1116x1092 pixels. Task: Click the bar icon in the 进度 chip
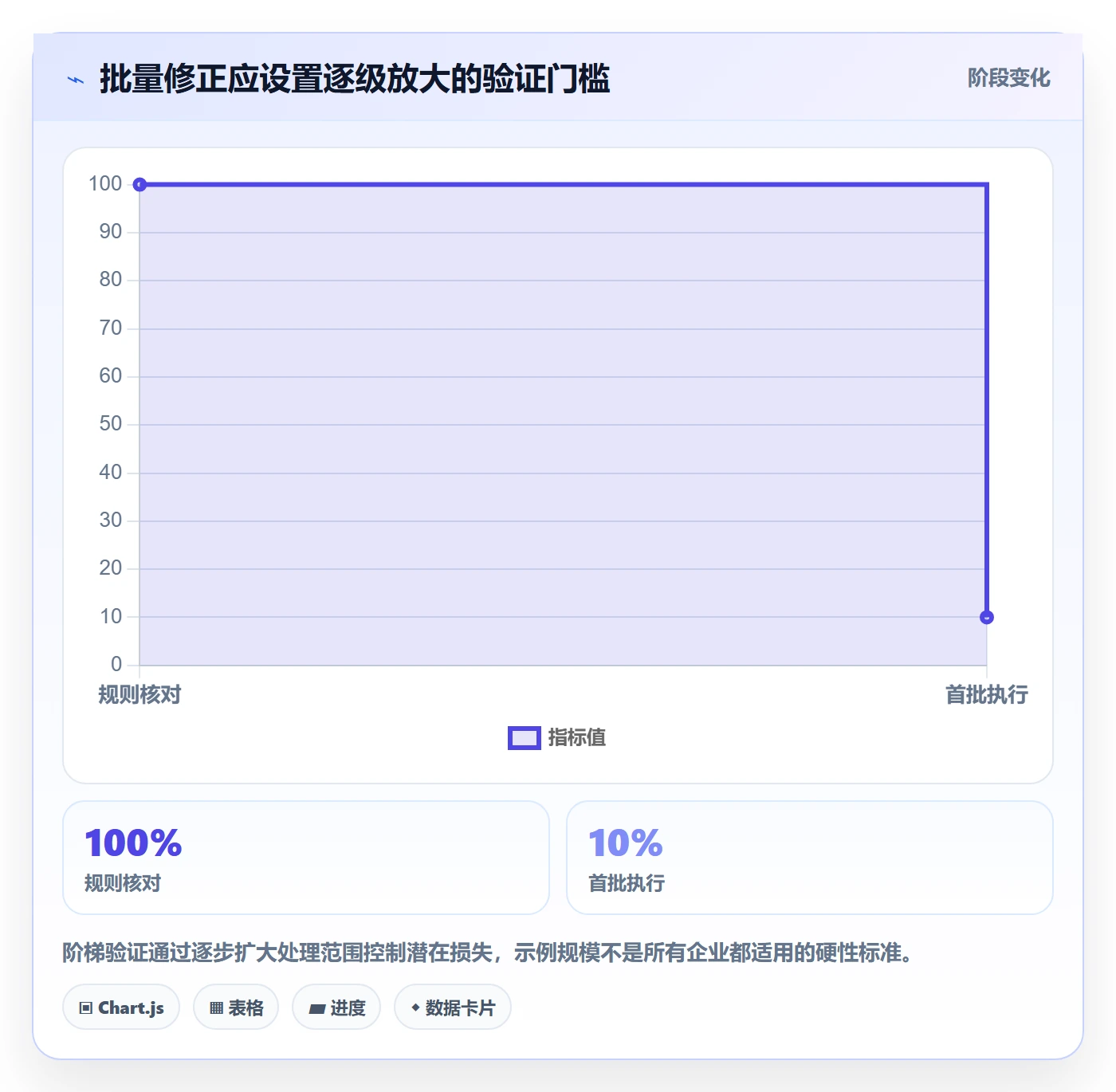[x=316, y=1009]
